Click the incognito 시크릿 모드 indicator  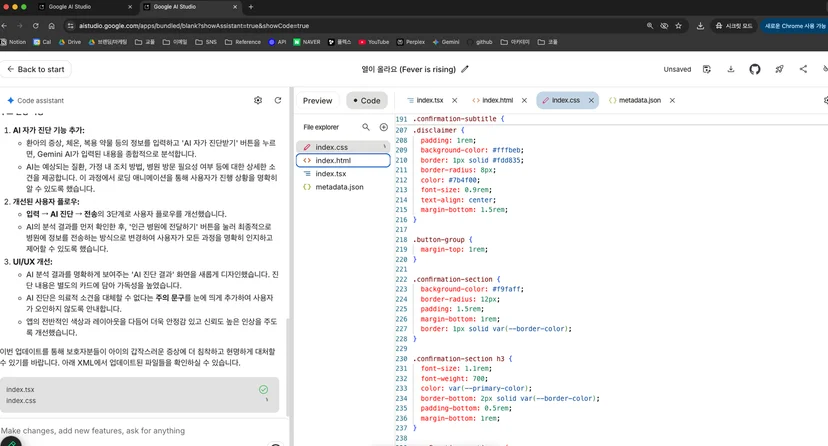[734, 25]
